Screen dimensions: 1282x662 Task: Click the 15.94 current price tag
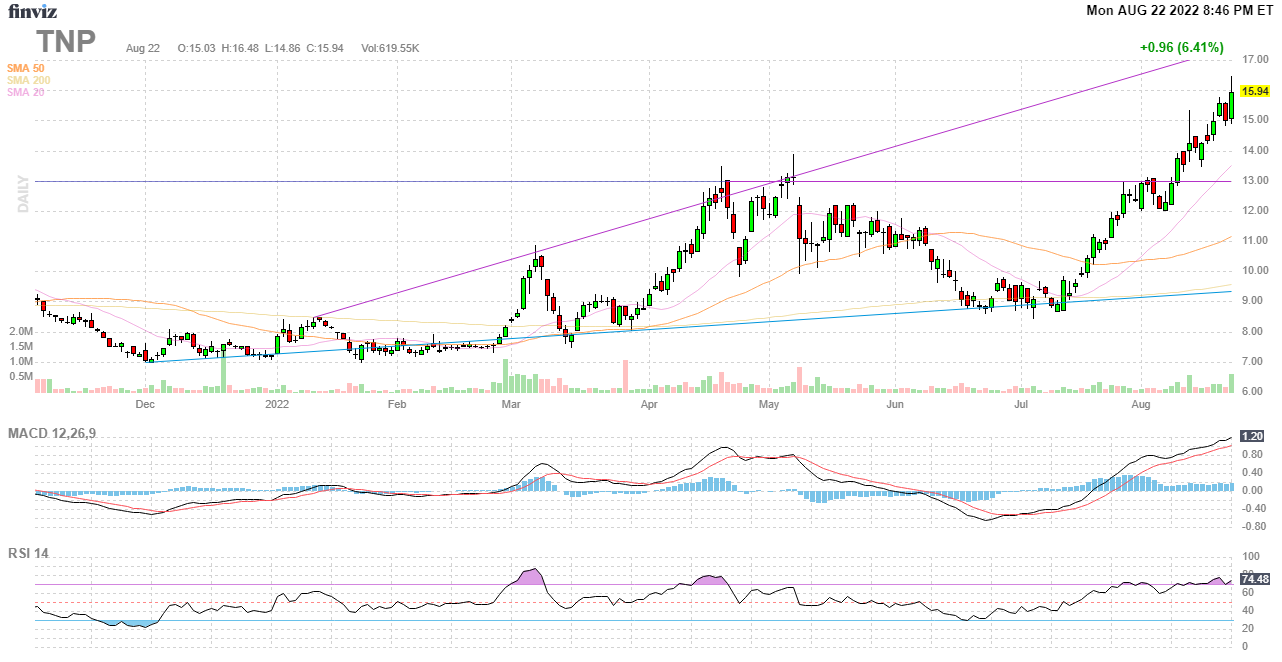[x=1253, y=91]
